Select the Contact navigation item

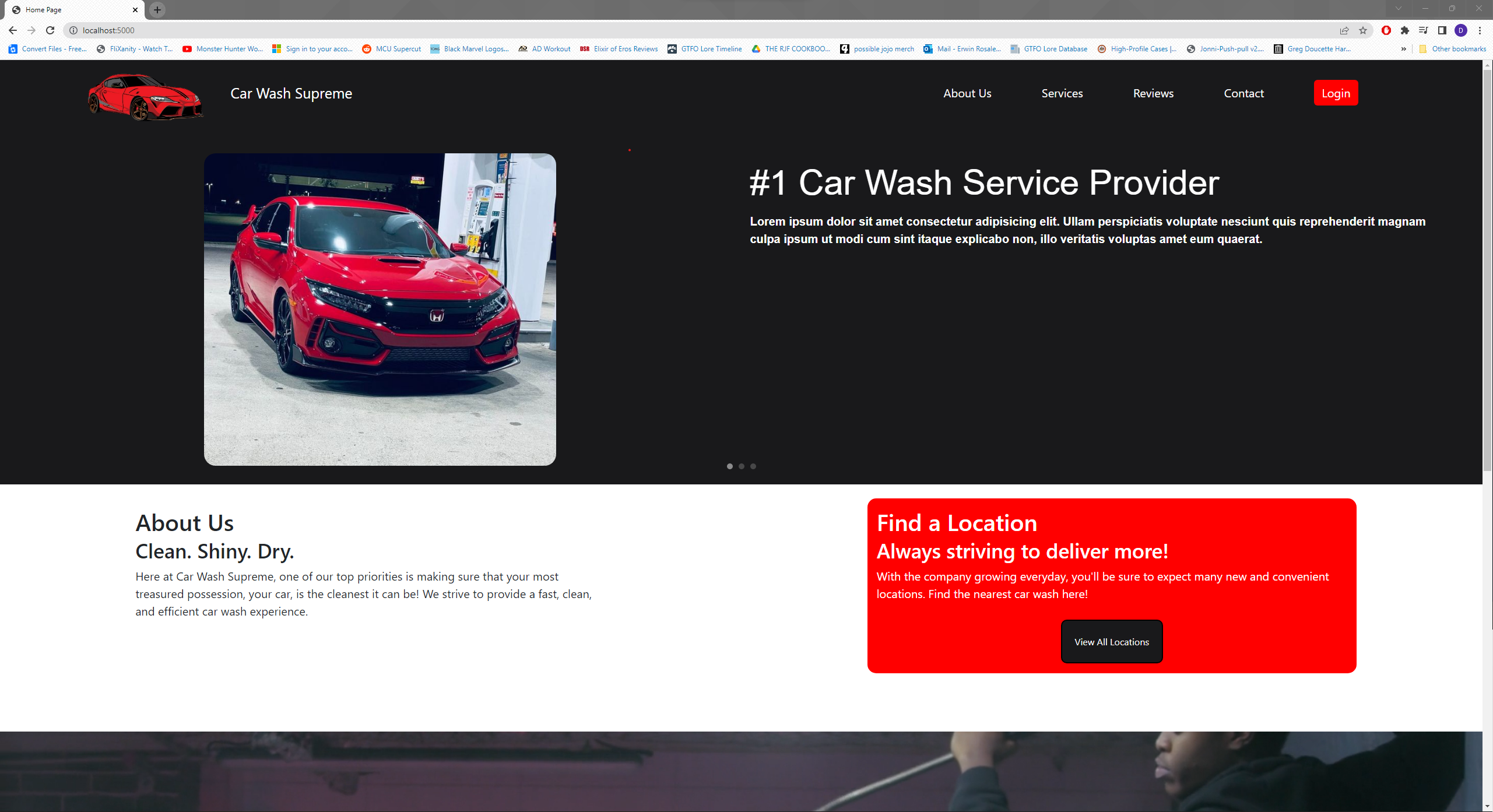[1243, 93]
